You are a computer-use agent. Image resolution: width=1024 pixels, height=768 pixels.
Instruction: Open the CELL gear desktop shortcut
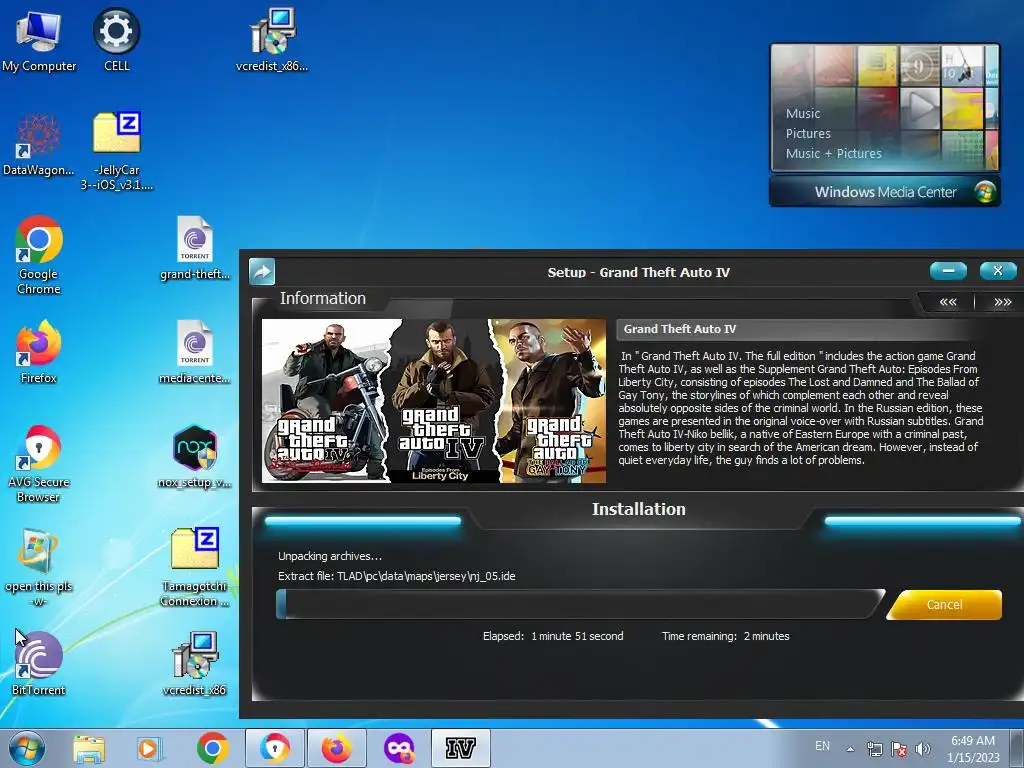click(116, 40)
